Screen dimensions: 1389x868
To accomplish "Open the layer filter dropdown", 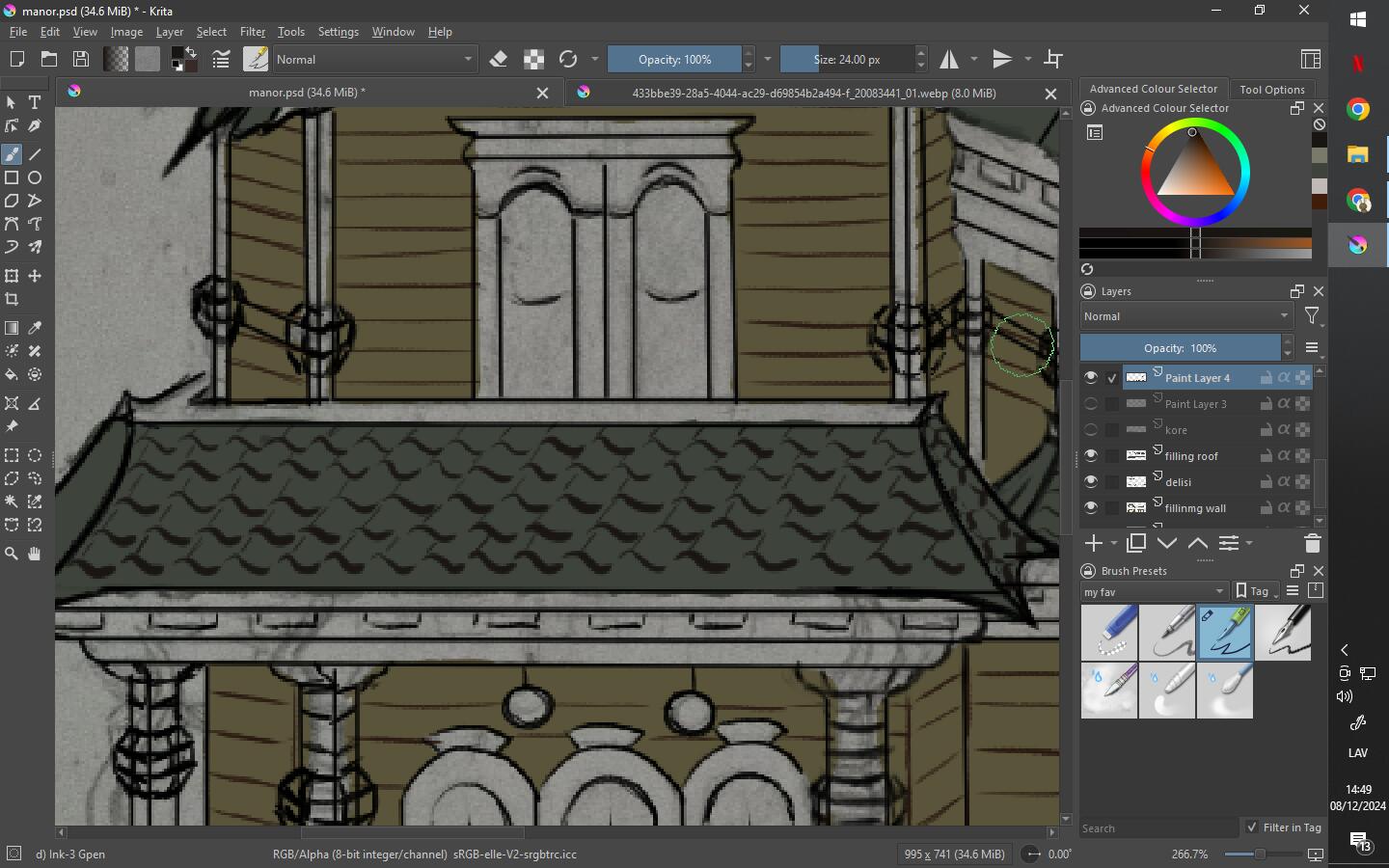I will tap(1313, 316).
